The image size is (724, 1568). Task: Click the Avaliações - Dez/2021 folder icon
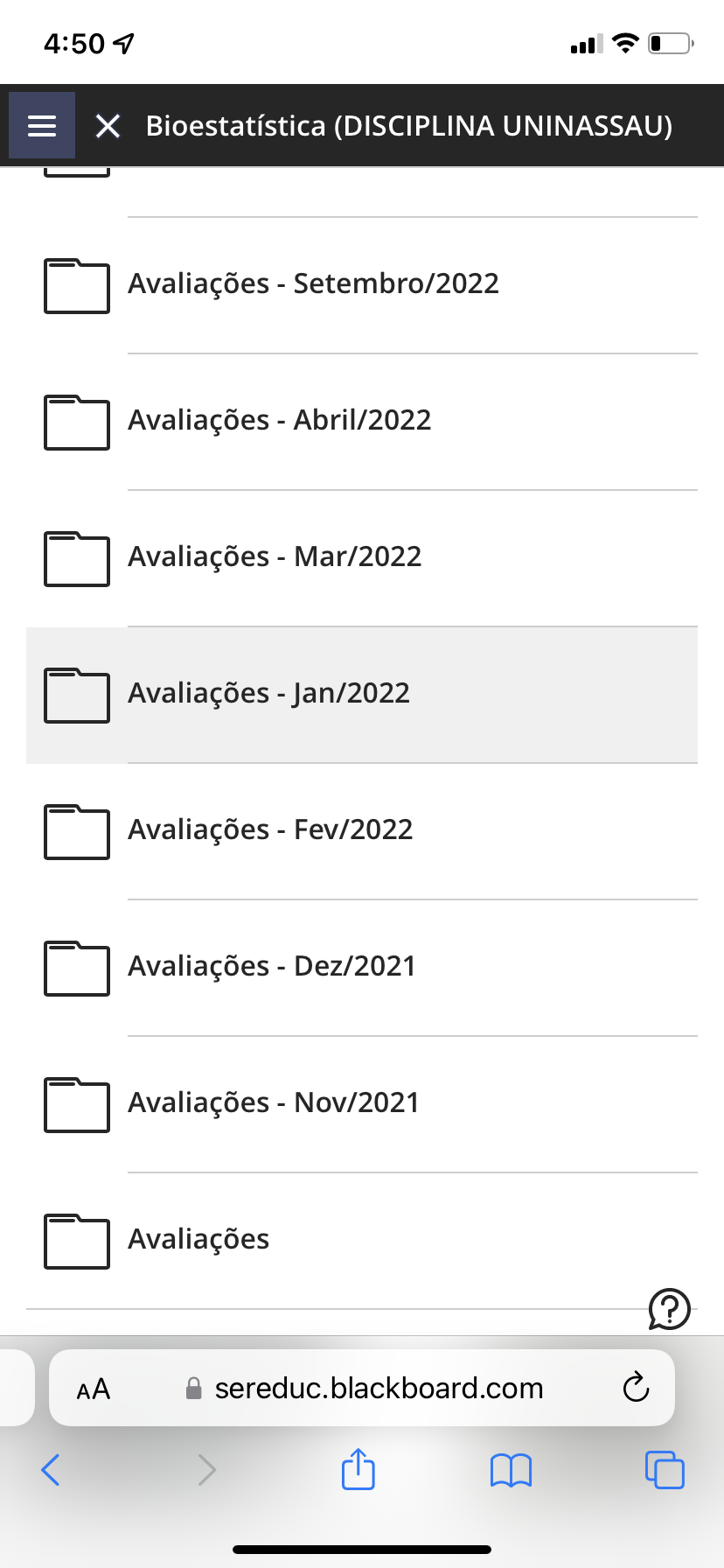[77, 969]
